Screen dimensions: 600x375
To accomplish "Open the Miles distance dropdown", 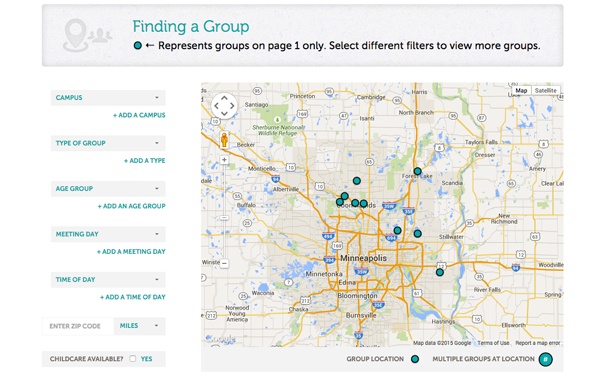I will [139, 326].
